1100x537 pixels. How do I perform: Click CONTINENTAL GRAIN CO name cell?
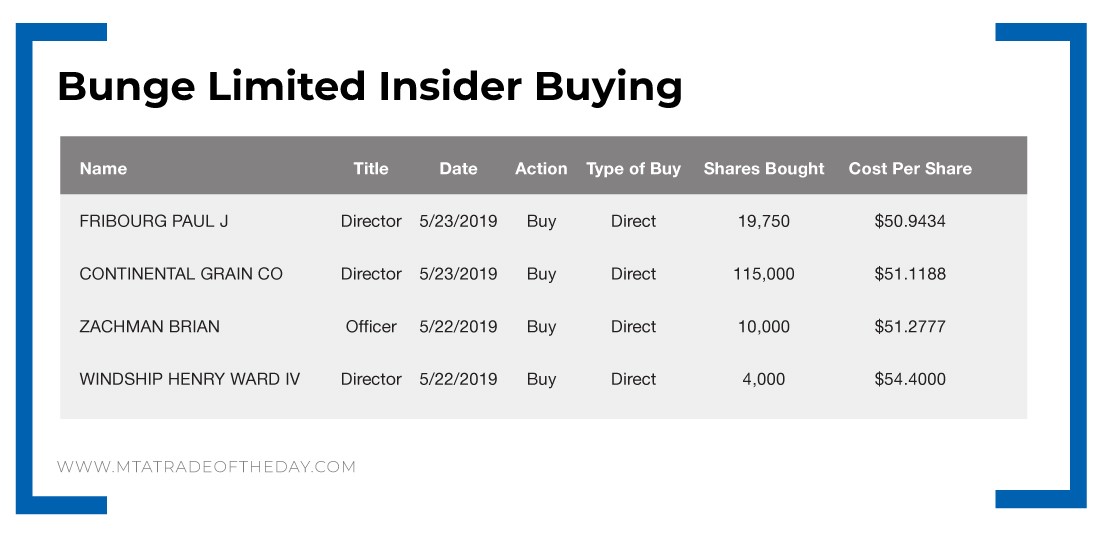click(x=181, y=274)
